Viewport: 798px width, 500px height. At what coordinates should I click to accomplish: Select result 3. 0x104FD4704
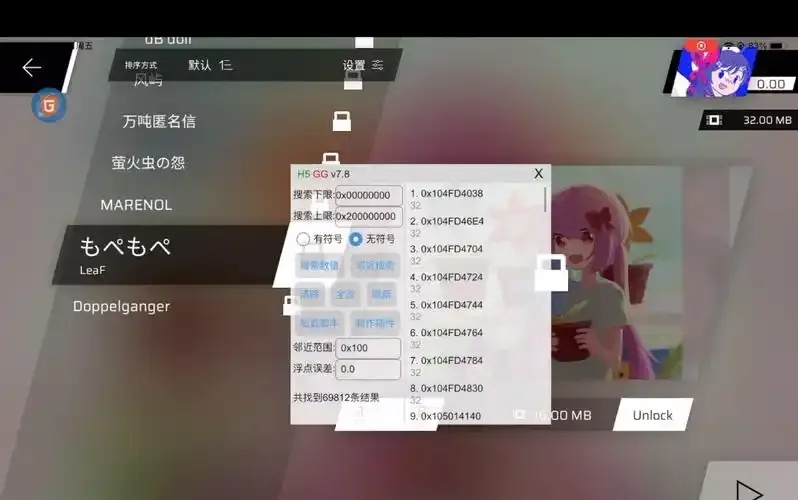[446, 249]
